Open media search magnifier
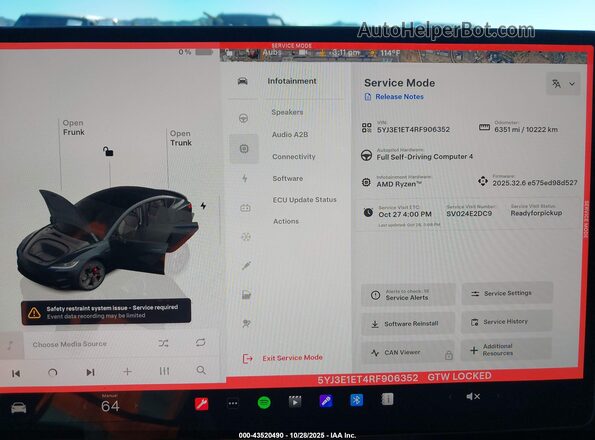The height and width of the screenshot is (440, 595). tap(201, 370)
